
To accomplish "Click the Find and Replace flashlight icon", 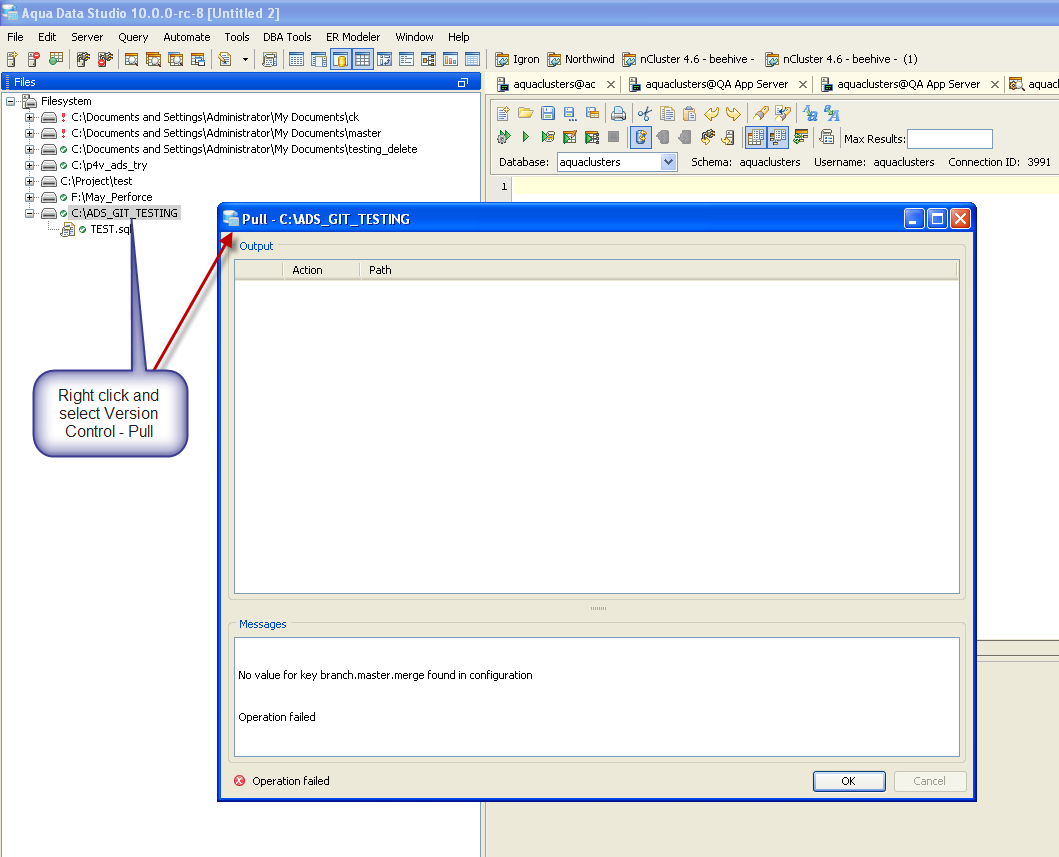I will point(783,113).
